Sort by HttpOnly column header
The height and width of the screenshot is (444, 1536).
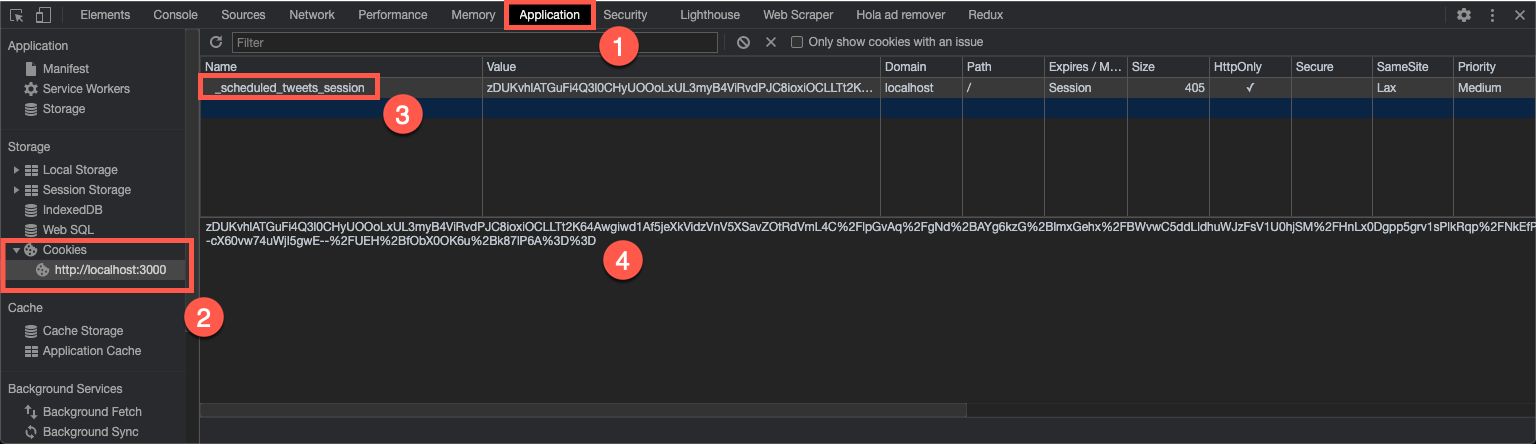pyautogui.click(x=1249, y=66)
